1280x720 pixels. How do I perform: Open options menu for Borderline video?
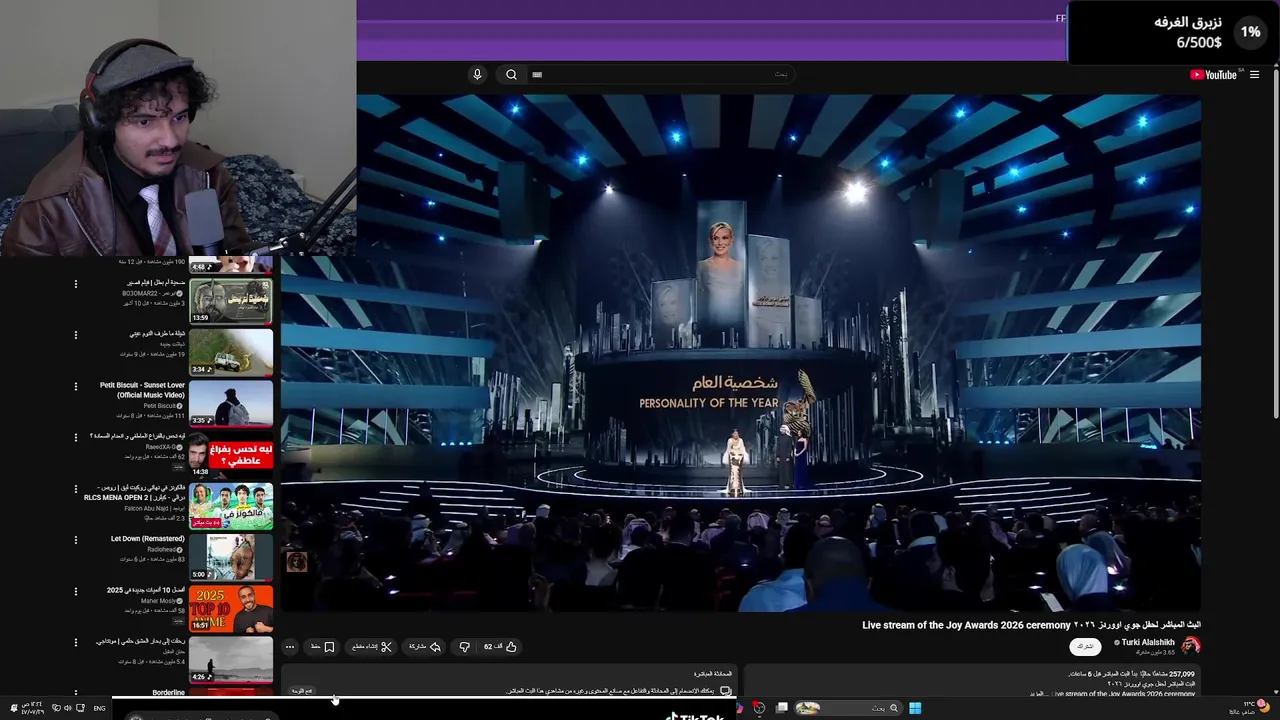(75, 693)
